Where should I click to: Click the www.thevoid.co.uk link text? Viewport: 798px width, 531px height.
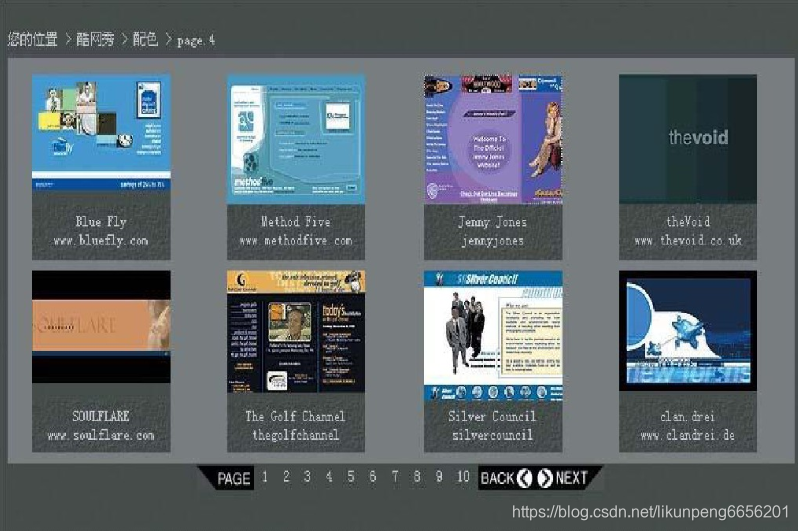click(x=688, y=240)
